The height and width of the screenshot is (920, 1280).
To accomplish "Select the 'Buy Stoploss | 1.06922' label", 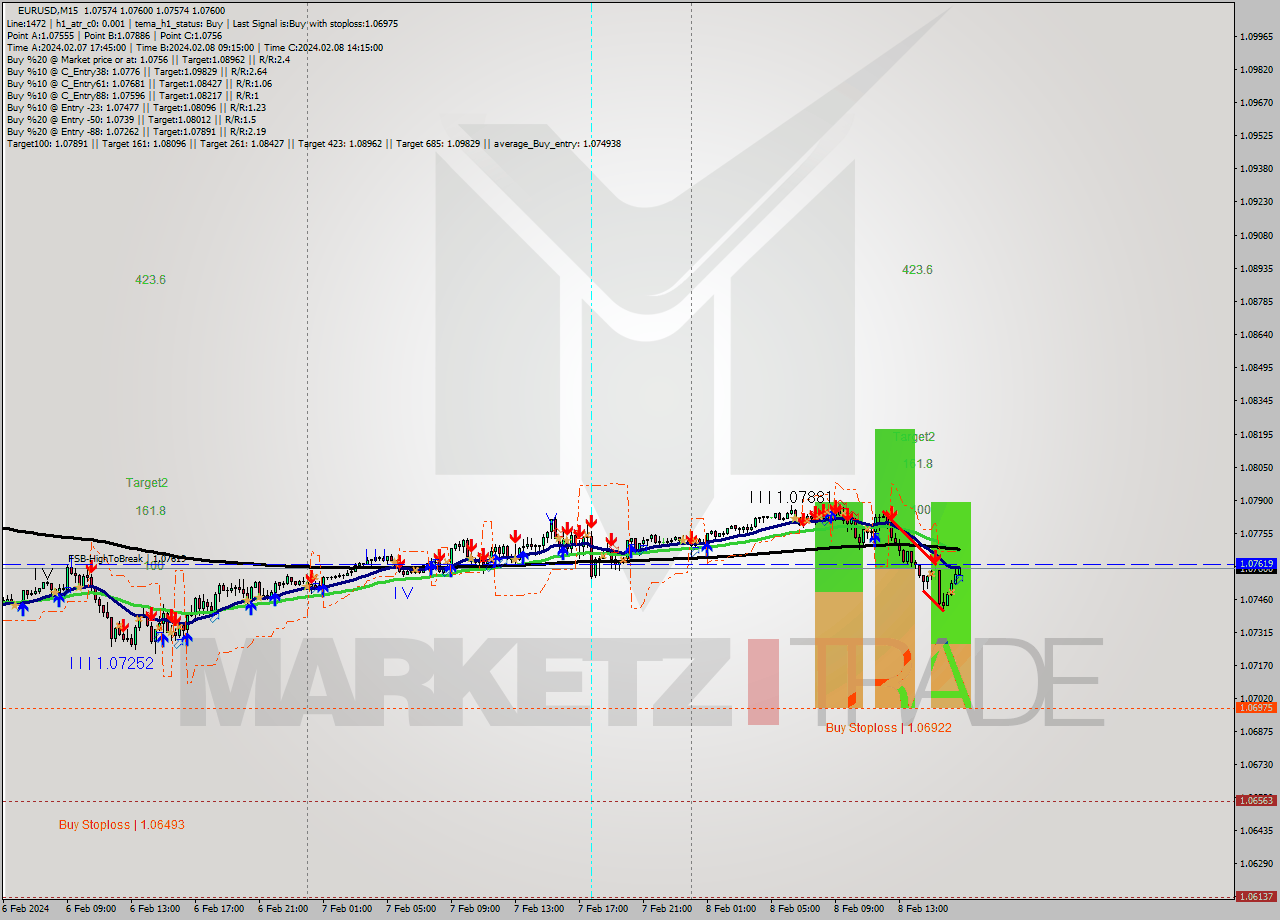I will pos(888,728).
